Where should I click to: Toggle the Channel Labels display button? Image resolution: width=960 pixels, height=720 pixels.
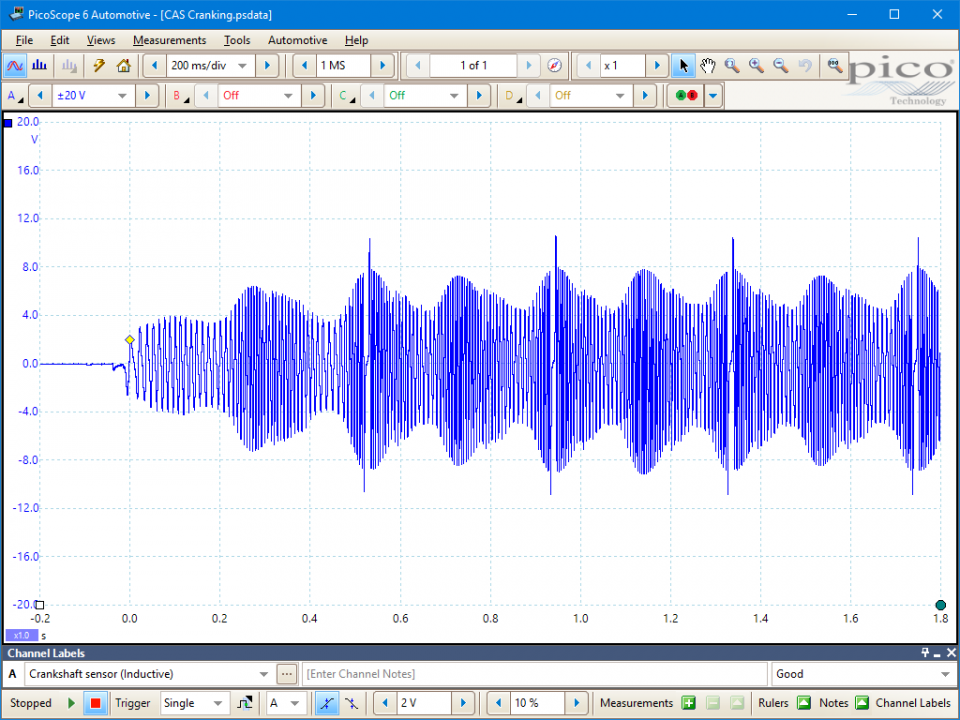tap(912, 703)
